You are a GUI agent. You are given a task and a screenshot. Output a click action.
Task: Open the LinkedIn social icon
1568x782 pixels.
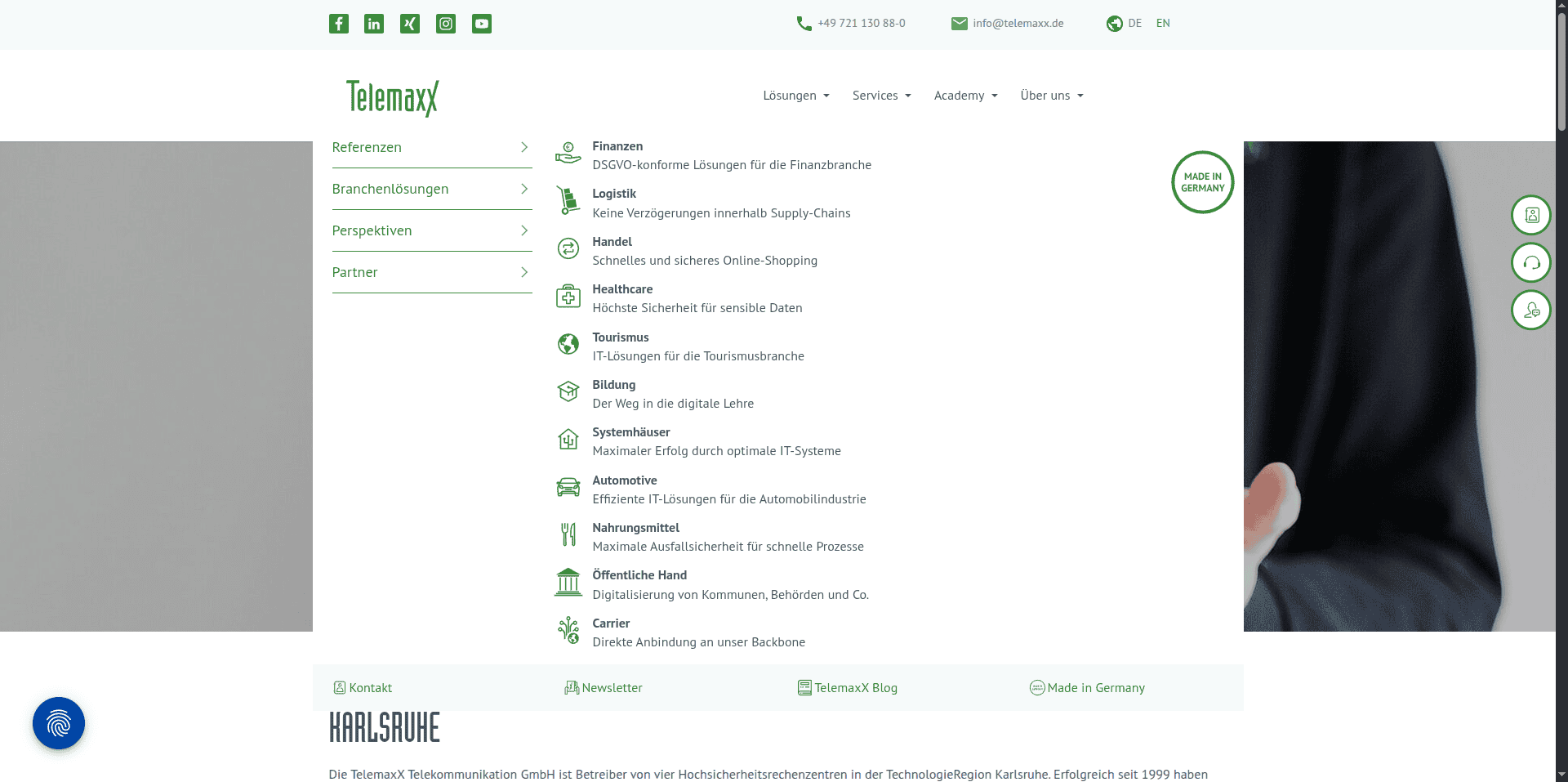(x=374, y=24)
